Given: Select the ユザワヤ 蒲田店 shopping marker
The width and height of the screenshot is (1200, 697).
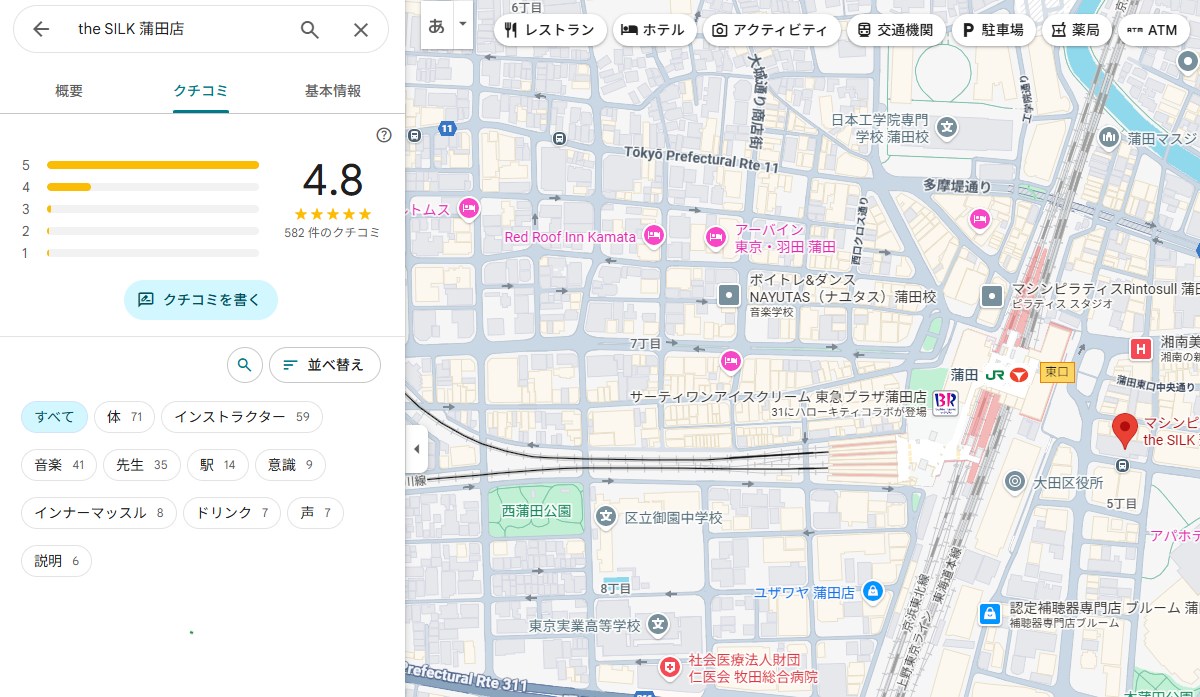Looking at the screenshot, I should click(x=873, y=592).
